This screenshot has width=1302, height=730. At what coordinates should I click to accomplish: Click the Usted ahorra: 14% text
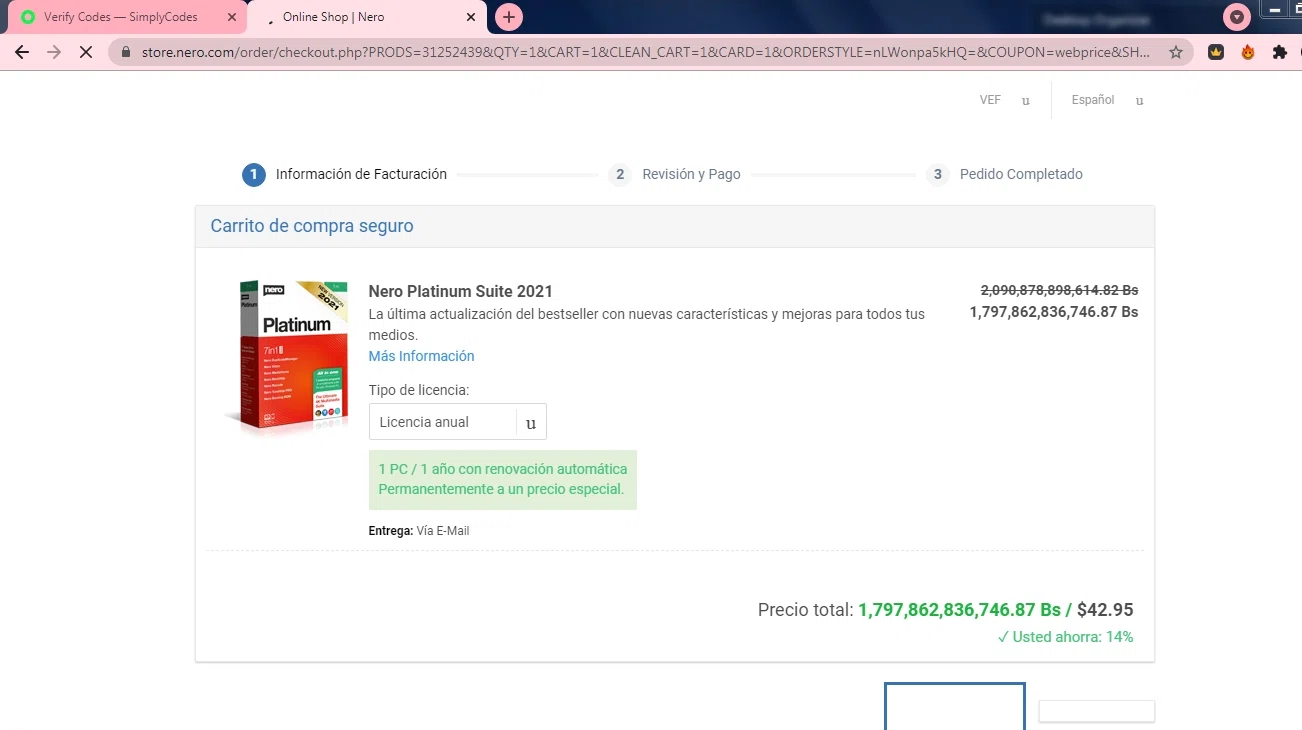1065,637
